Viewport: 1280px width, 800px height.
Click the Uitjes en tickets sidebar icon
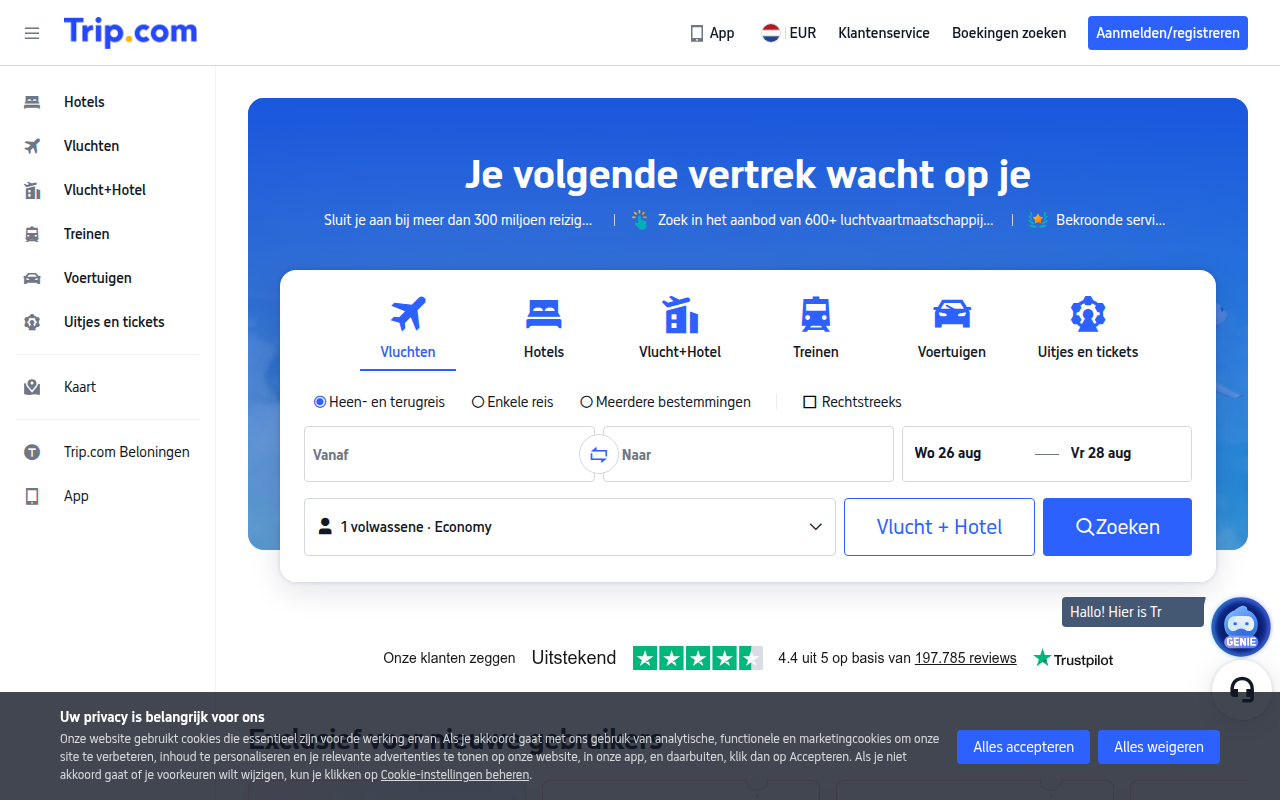(32, 322)
